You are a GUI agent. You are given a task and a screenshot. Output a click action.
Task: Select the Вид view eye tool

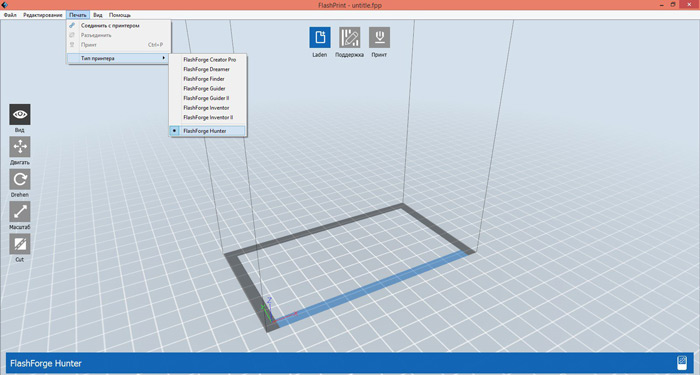click(x=20, y=114)
